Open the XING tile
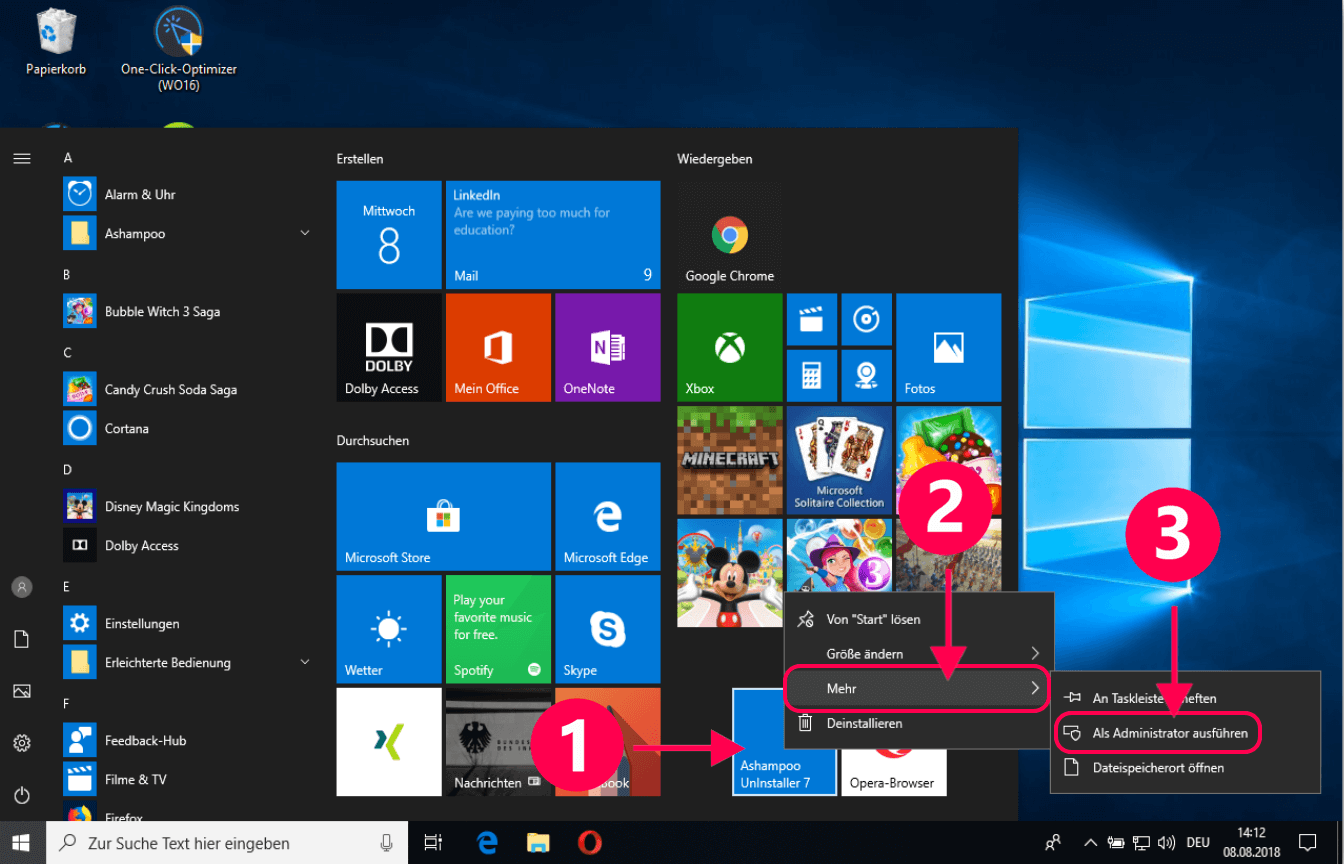 [388, 741]
